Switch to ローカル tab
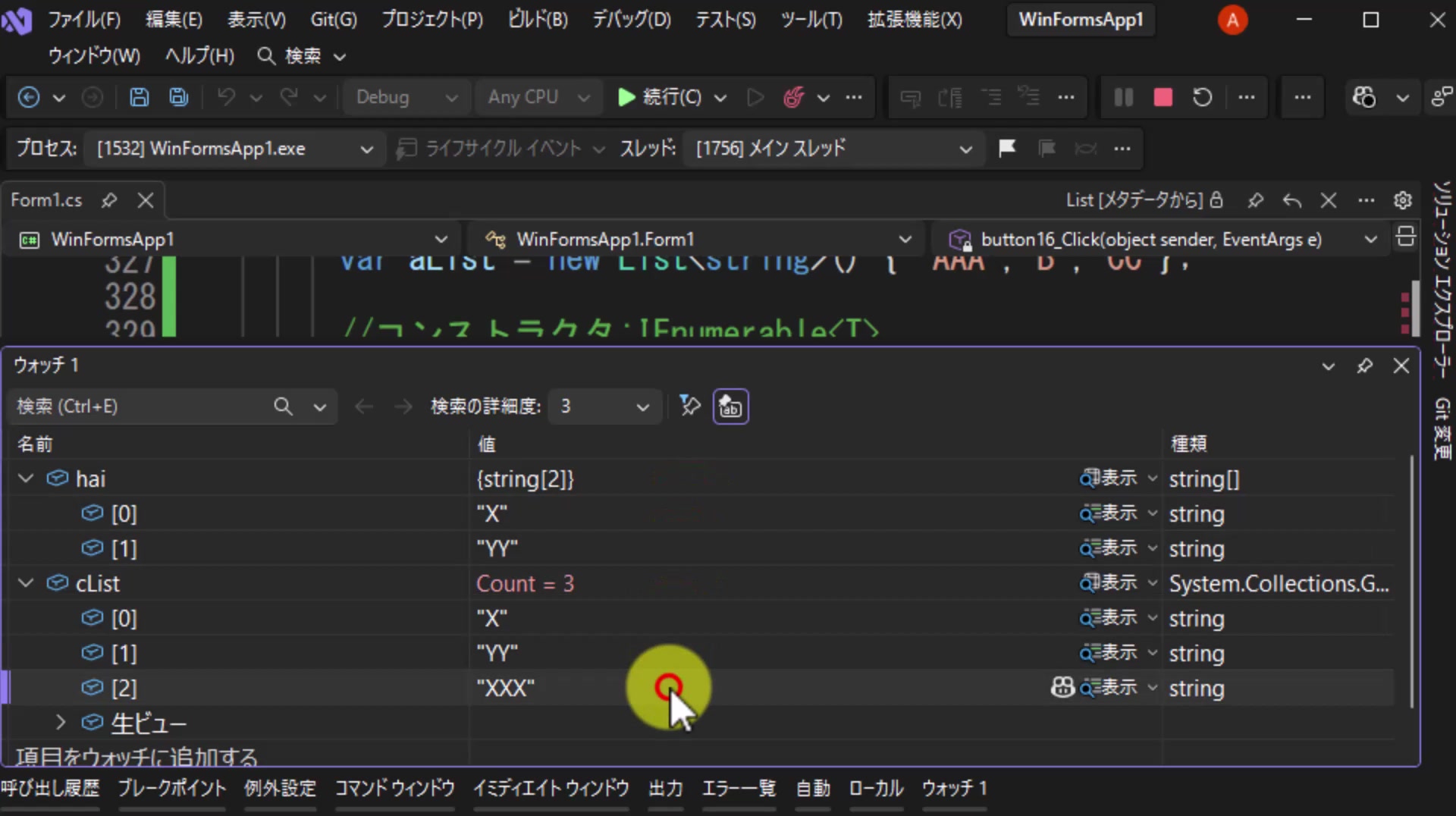This screenshot has height=816, width=1456. point(876,789)
